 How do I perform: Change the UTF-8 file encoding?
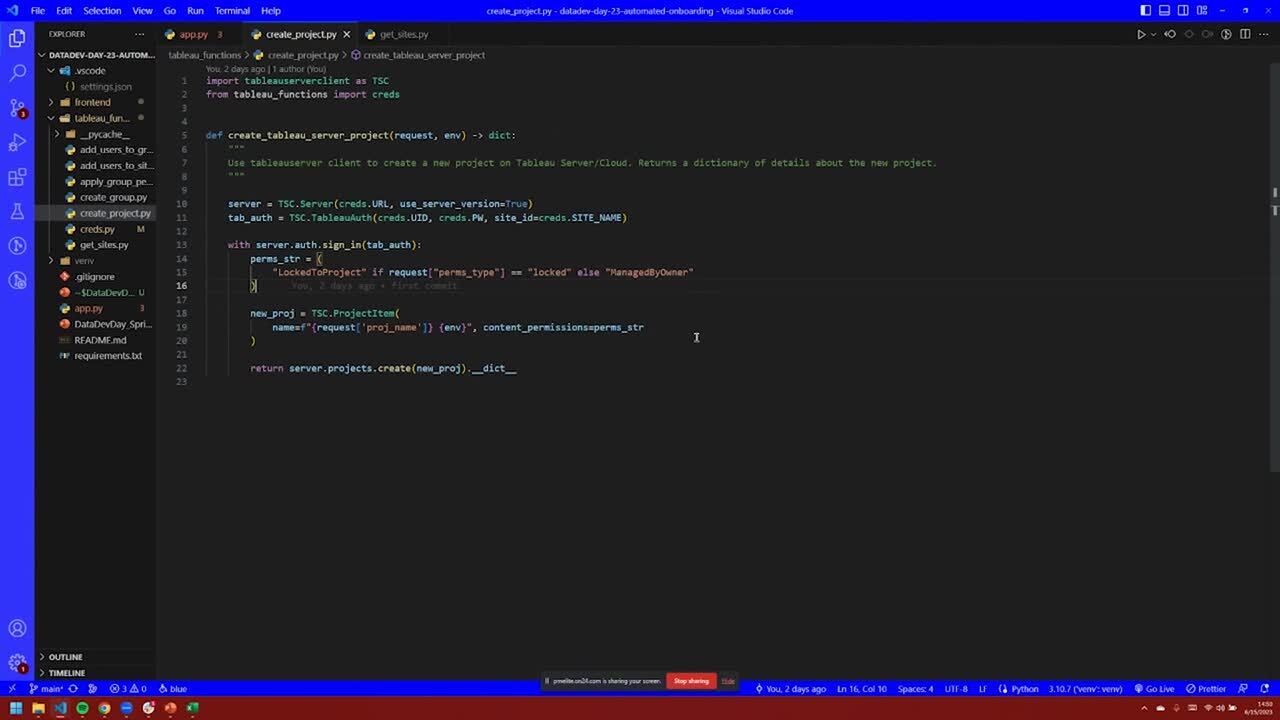coord(956,688)
